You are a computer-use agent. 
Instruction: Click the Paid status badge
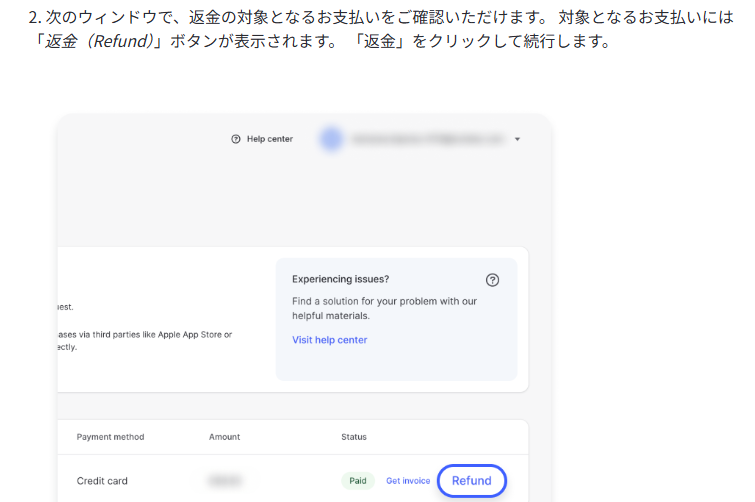click(358, 481)
